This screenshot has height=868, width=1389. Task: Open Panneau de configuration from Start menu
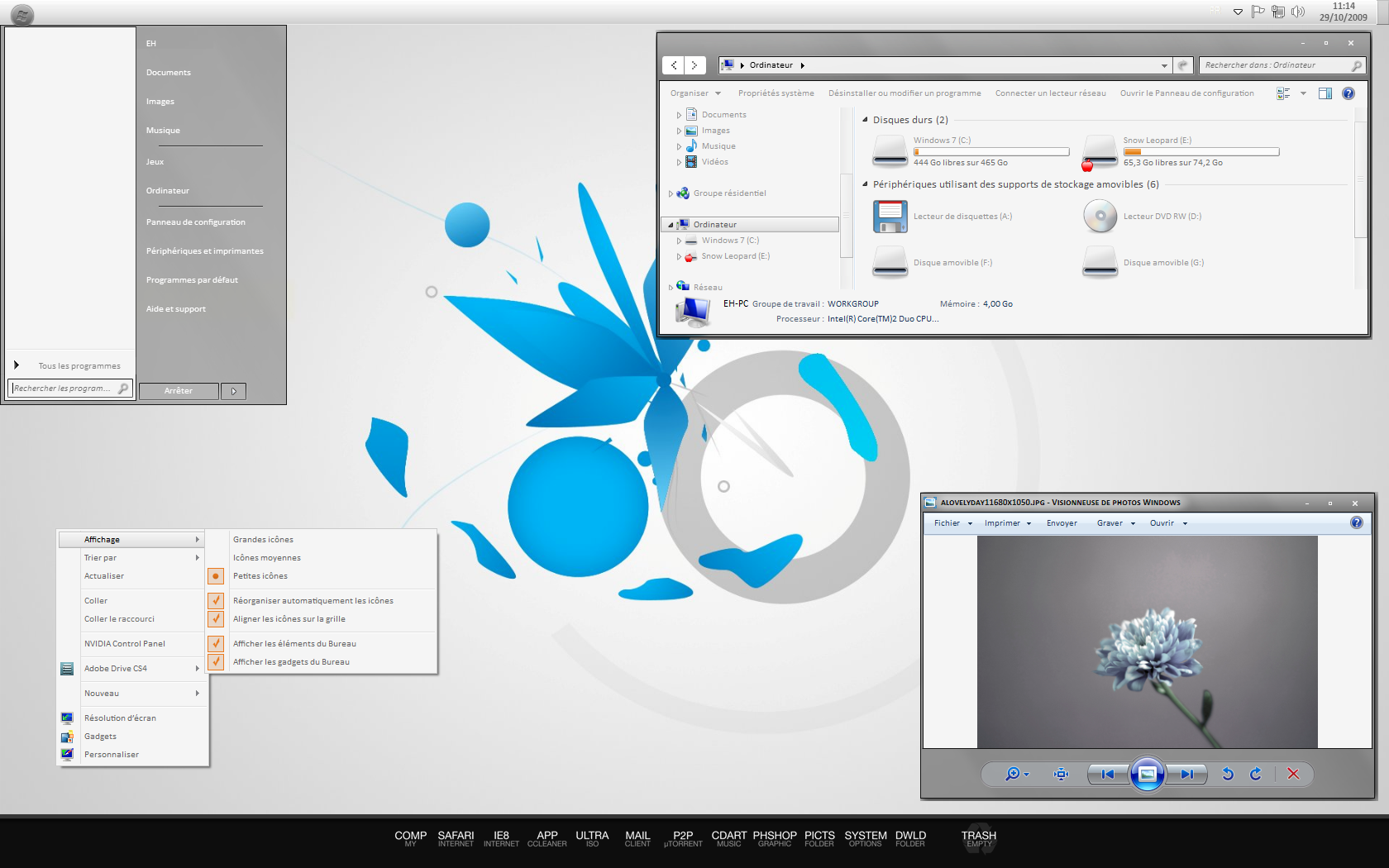click(196, 222)
